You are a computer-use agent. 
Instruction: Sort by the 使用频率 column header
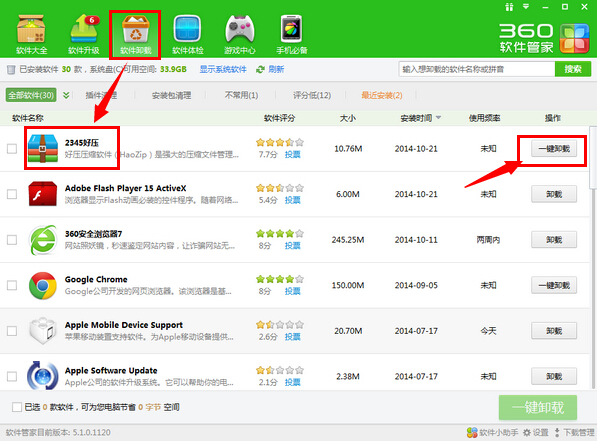pyautogui.click(x=484, y=118)
